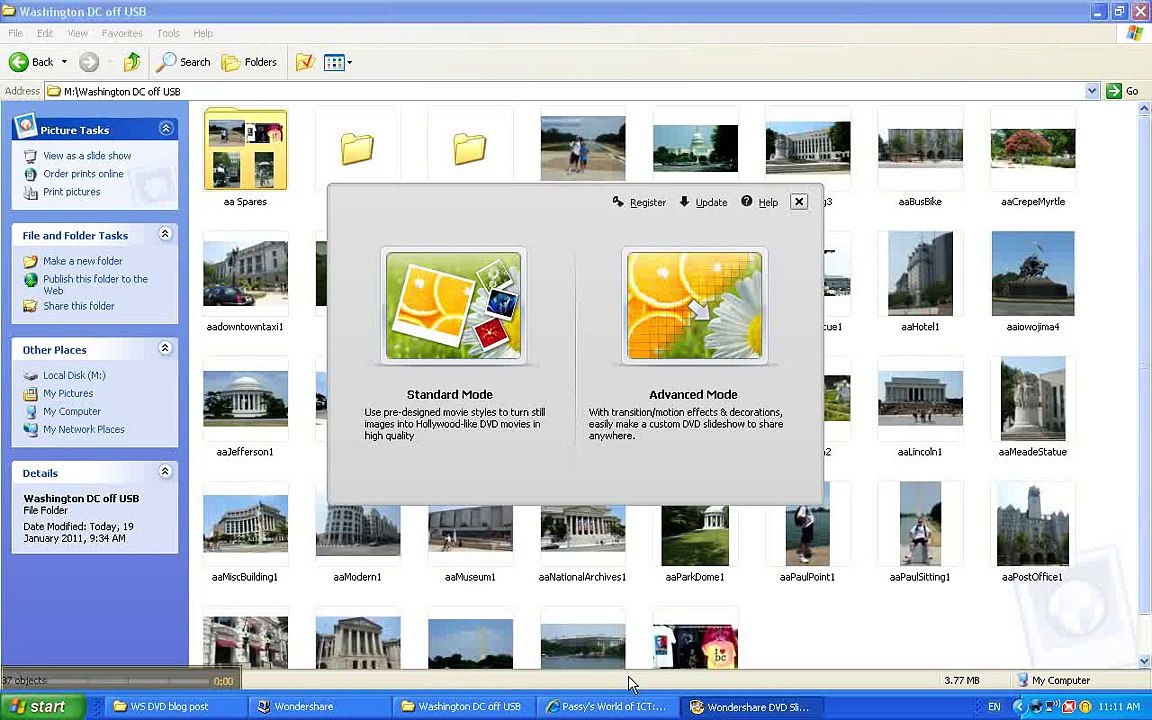Close the Wondershare mode selection dialog

pyautogui.click(x=799, y=202)
